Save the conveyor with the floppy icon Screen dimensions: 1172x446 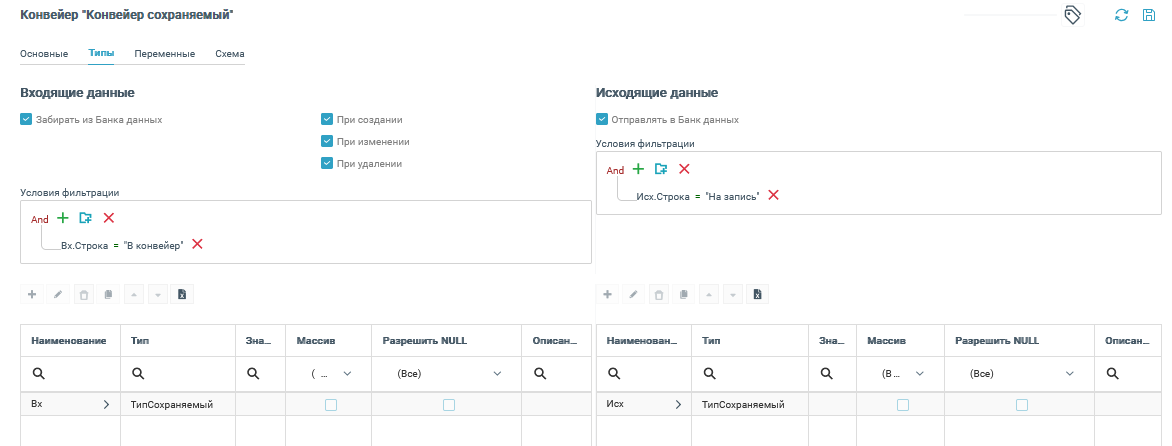pos(1149,15)
